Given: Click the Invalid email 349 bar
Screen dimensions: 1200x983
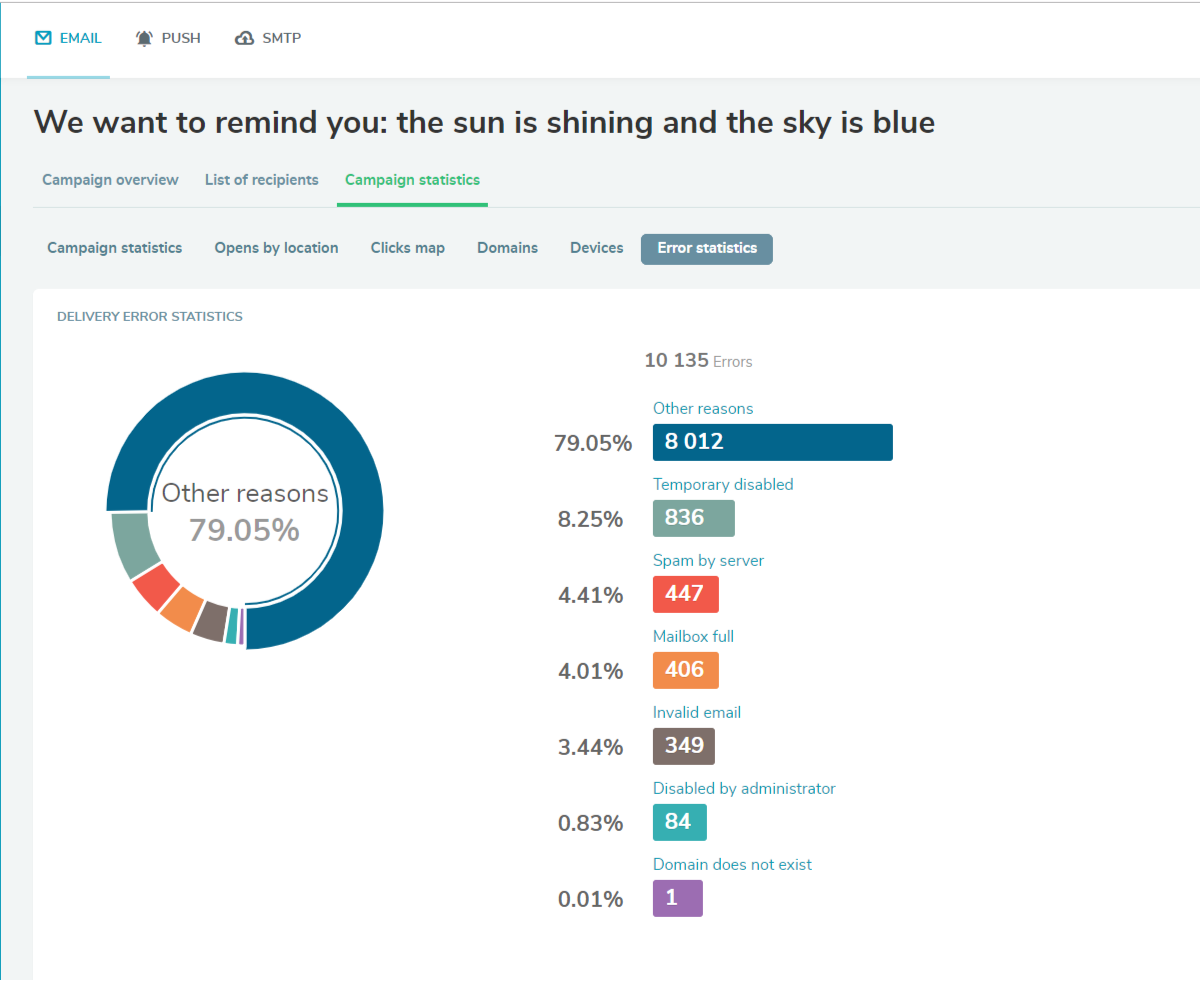Looking at the screenshot, I should point(683,746).
